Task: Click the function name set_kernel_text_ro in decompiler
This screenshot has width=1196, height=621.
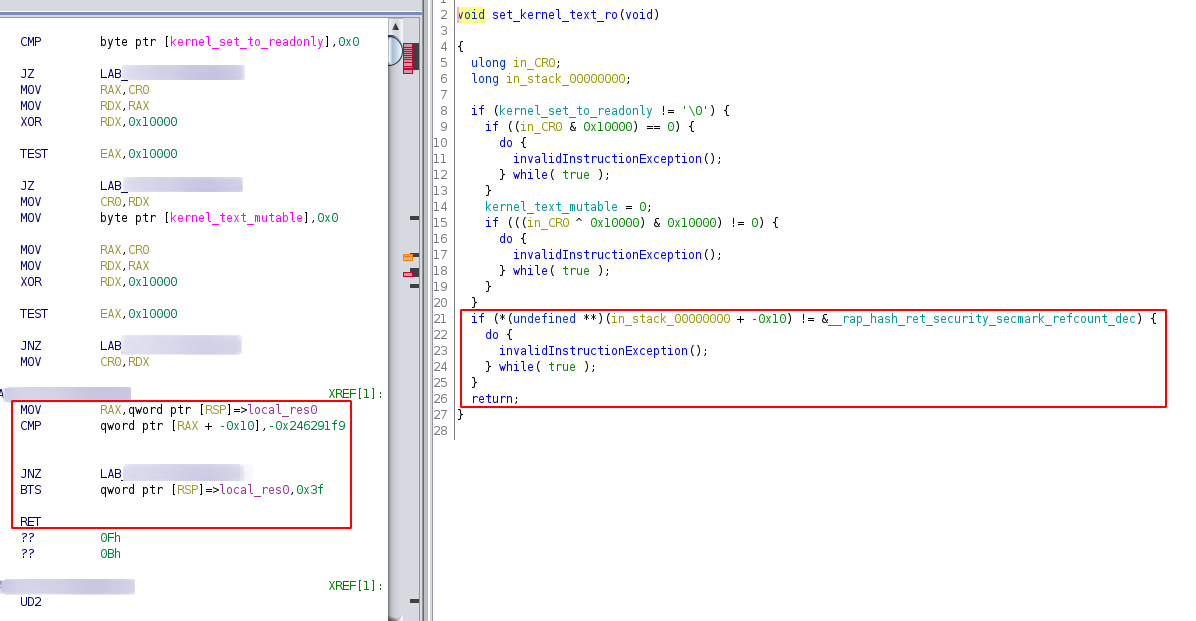Action: [555, 15]
